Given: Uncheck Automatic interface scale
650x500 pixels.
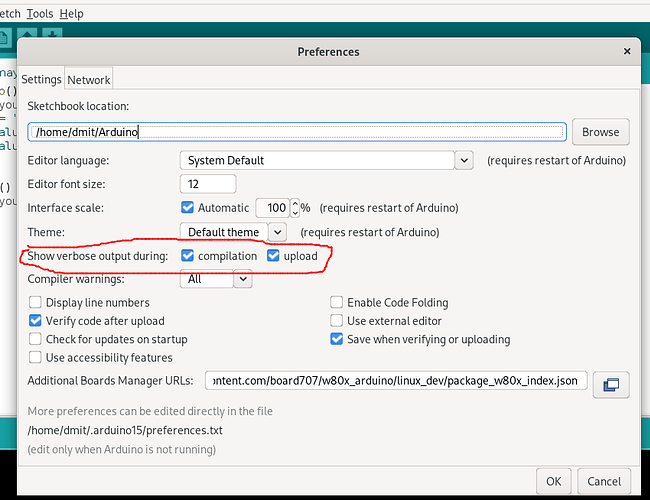Looking at the screenshot, I should 187,207.
